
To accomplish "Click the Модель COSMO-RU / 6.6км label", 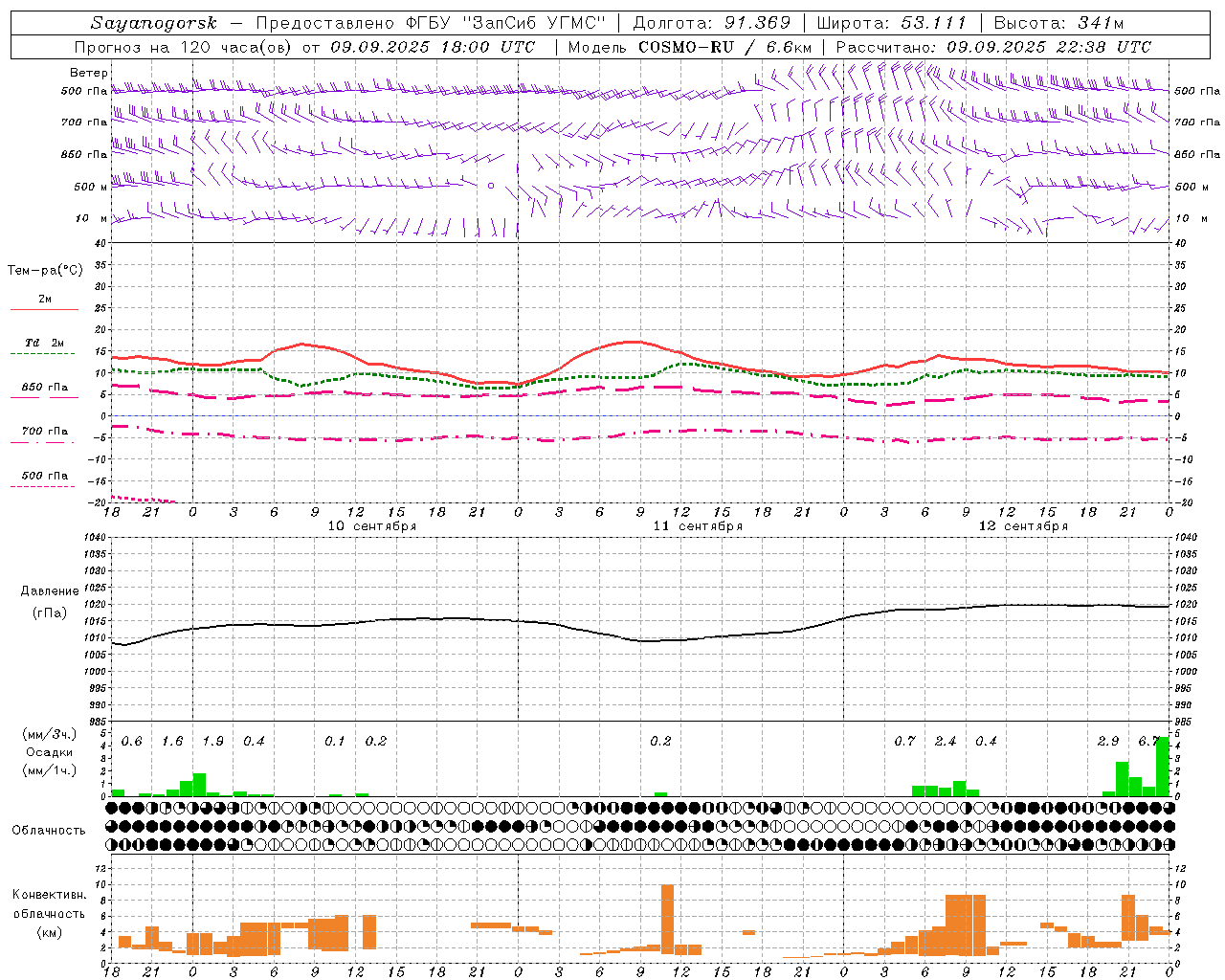I will coord(690,47).
